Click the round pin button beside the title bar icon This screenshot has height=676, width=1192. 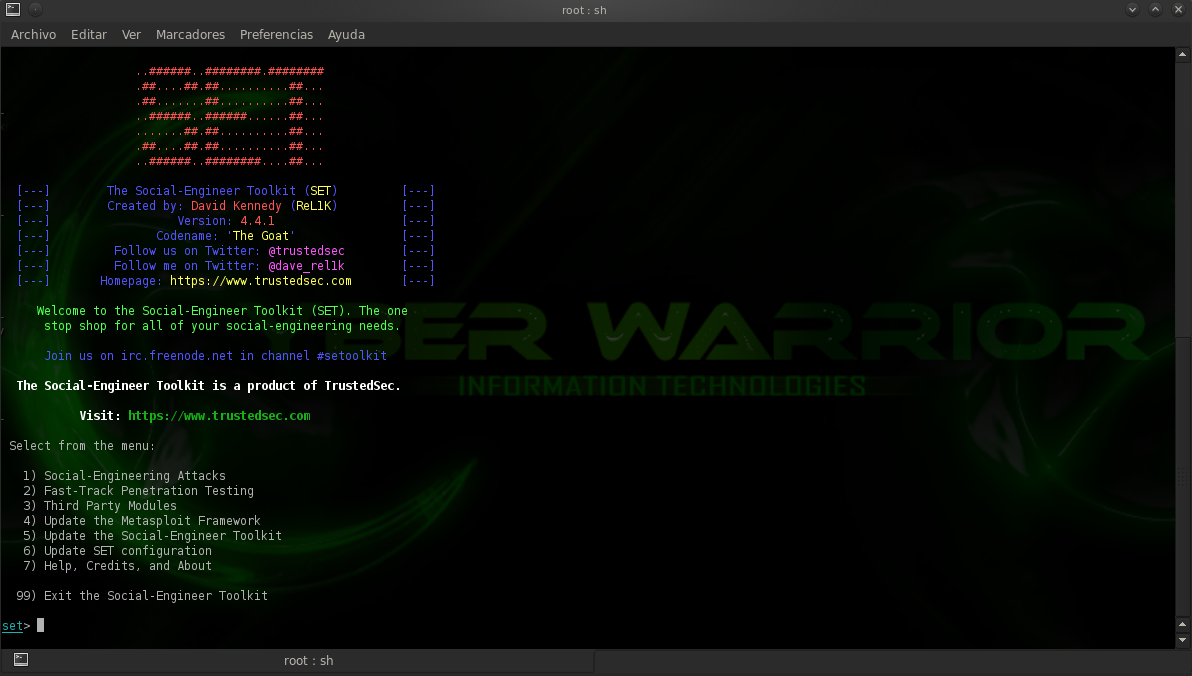(36, 10)
